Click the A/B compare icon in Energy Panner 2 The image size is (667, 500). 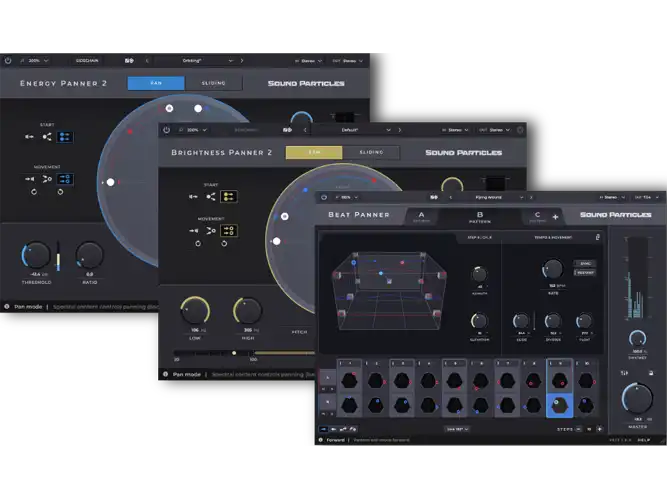click(129, 61)
